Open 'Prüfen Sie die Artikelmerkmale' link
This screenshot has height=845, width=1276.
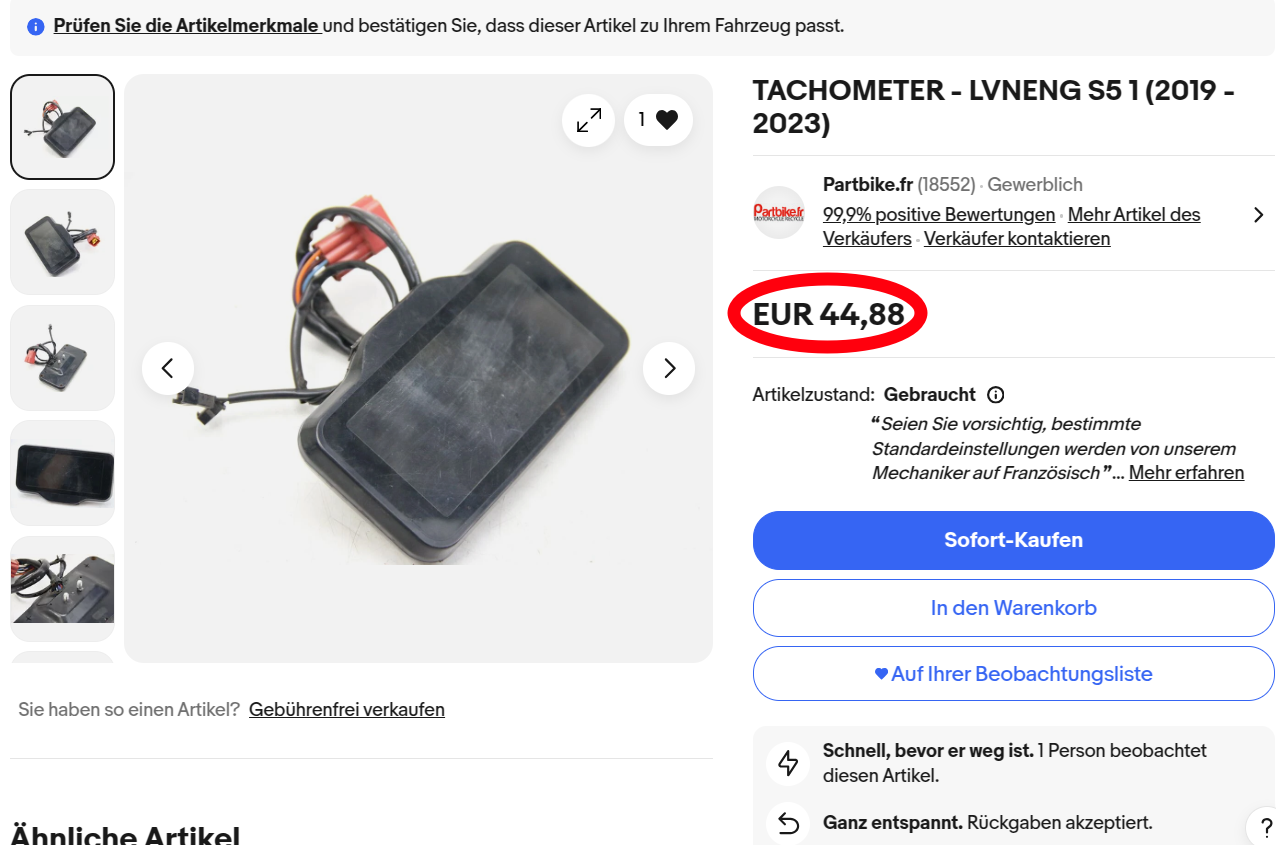pyautogui.click(x=187, y=26)
